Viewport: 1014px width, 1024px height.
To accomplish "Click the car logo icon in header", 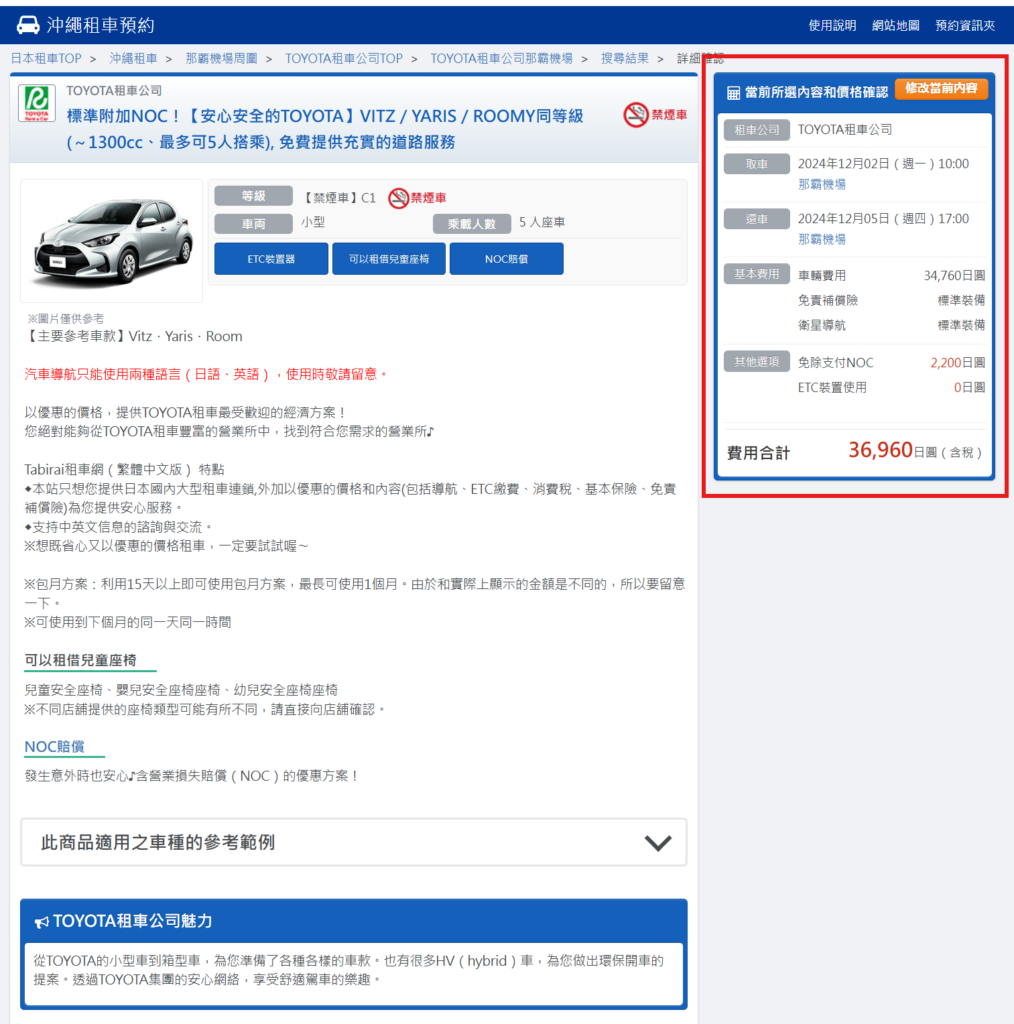I will (27, 25).
